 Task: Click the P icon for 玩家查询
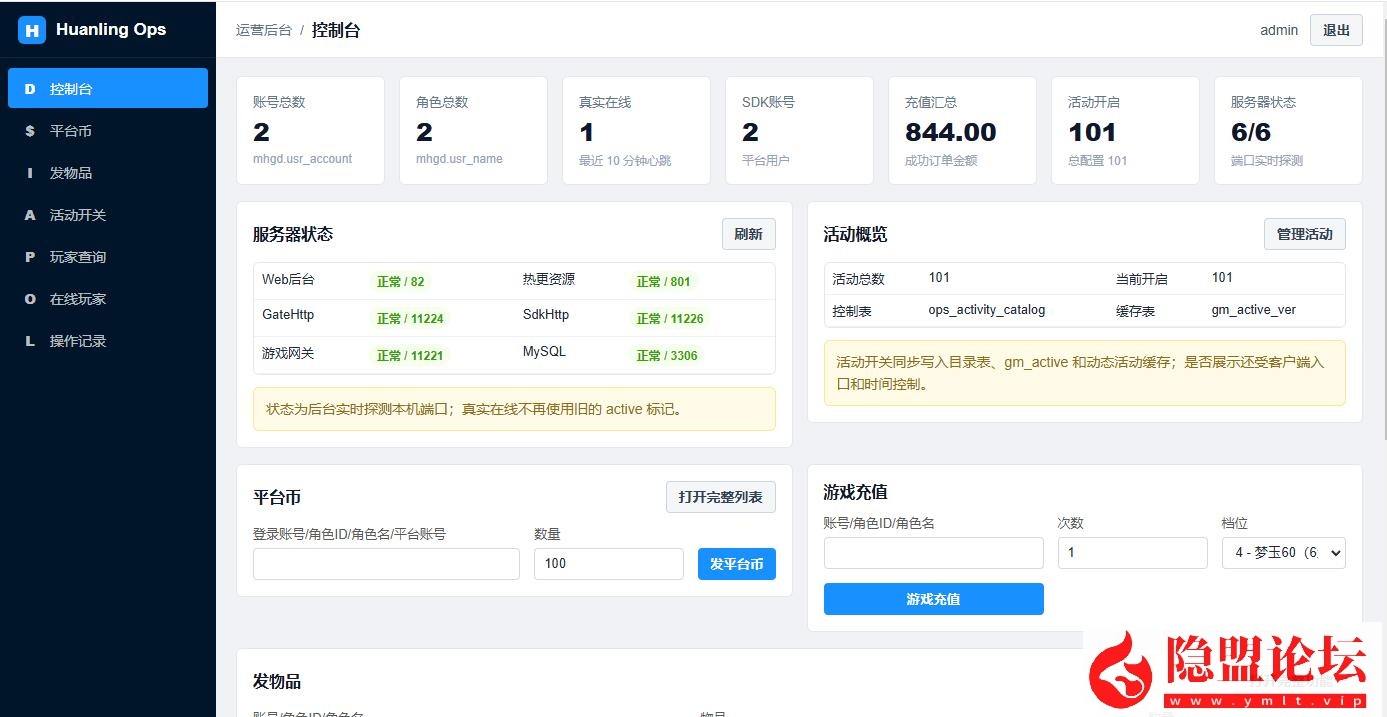coord(29,257)
